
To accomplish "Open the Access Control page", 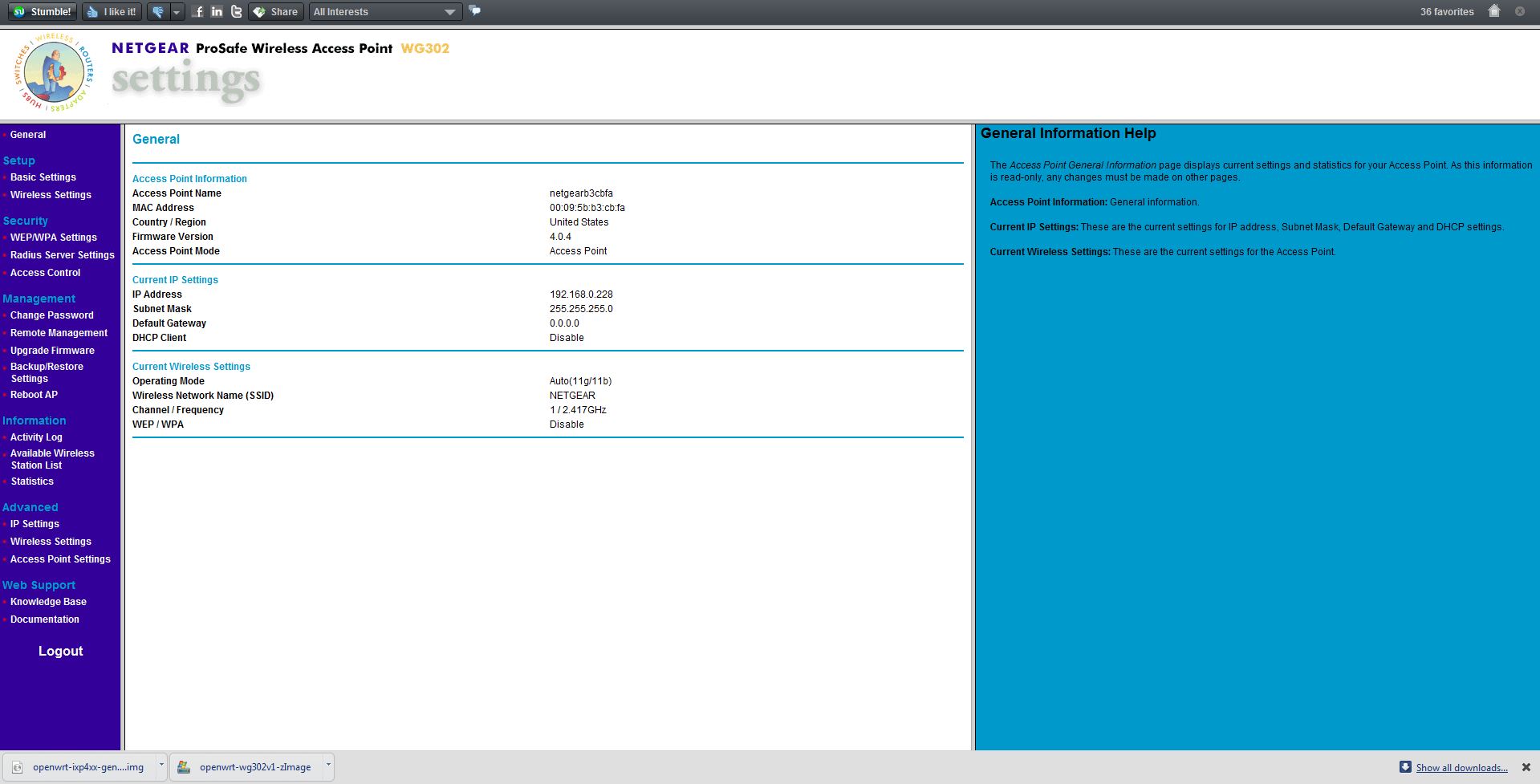I will (45, 273).
